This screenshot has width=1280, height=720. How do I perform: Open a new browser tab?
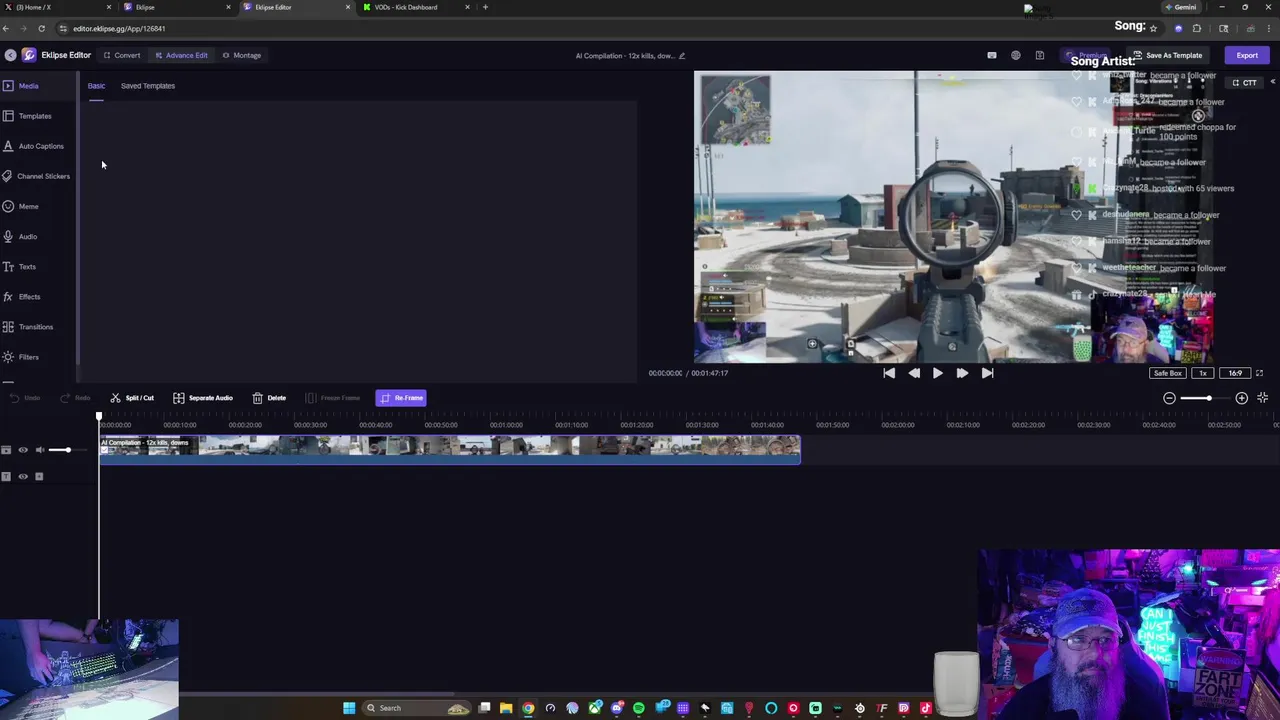tap(485, 7)
